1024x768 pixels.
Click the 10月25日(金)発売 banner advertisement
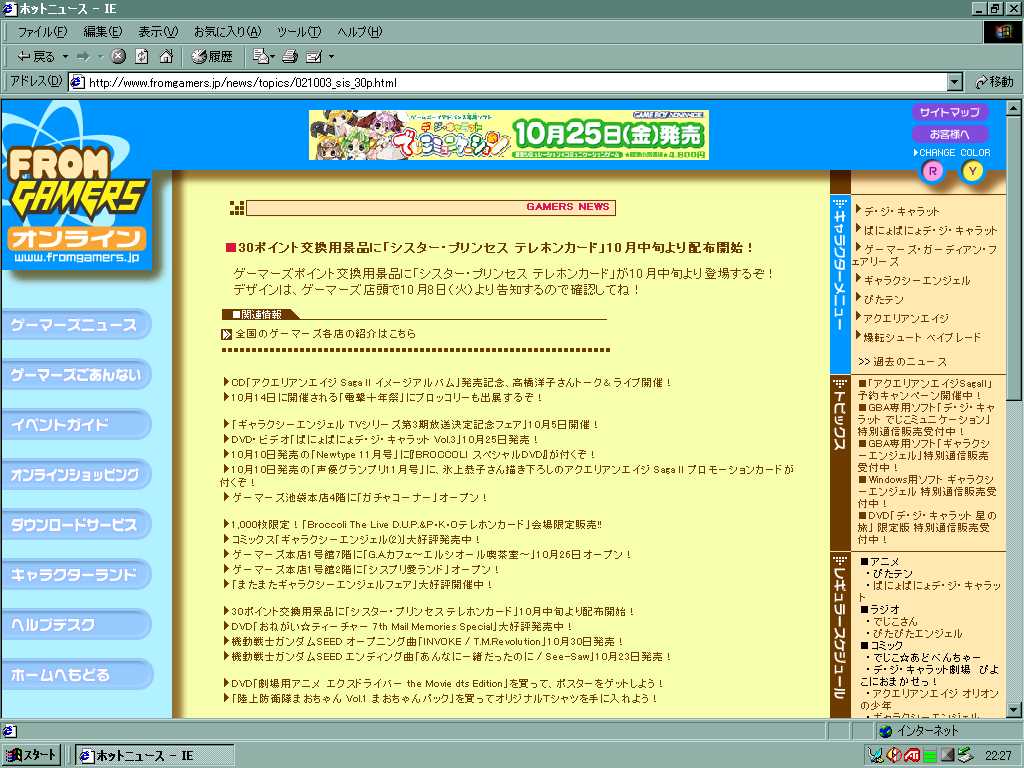509,135
